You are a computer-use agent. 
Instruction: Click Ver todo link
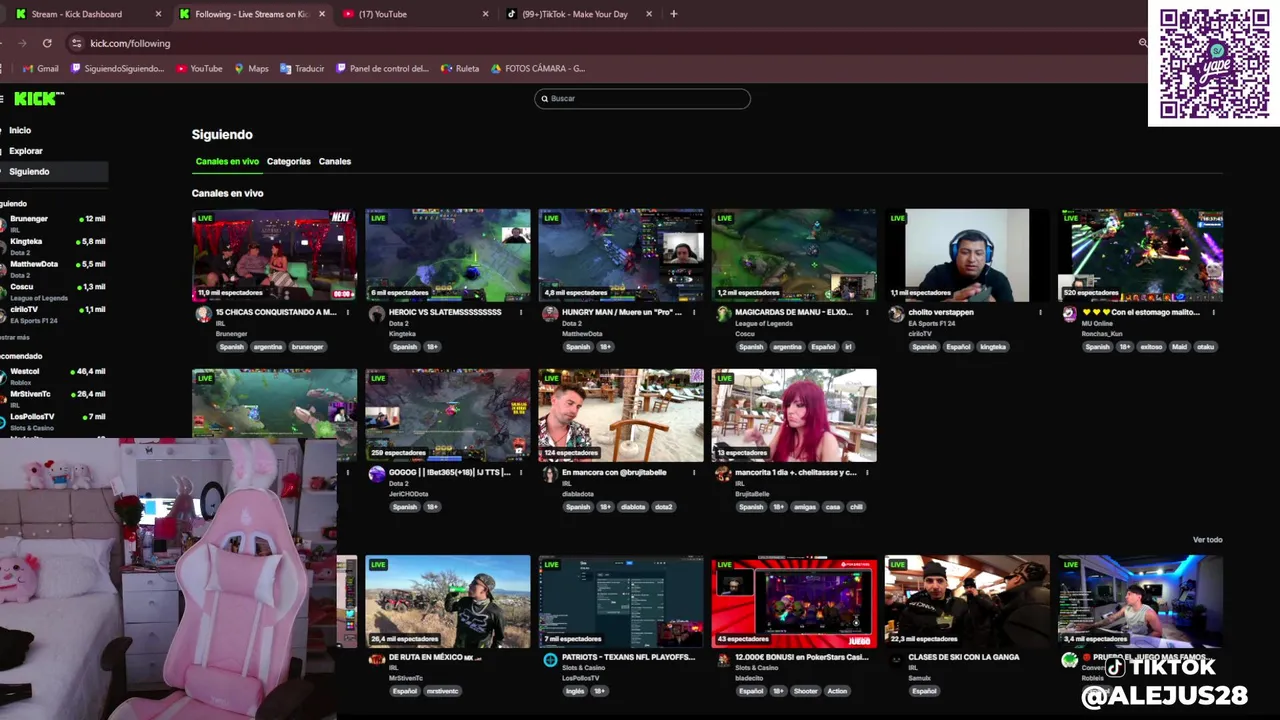tap(1207, 540)
